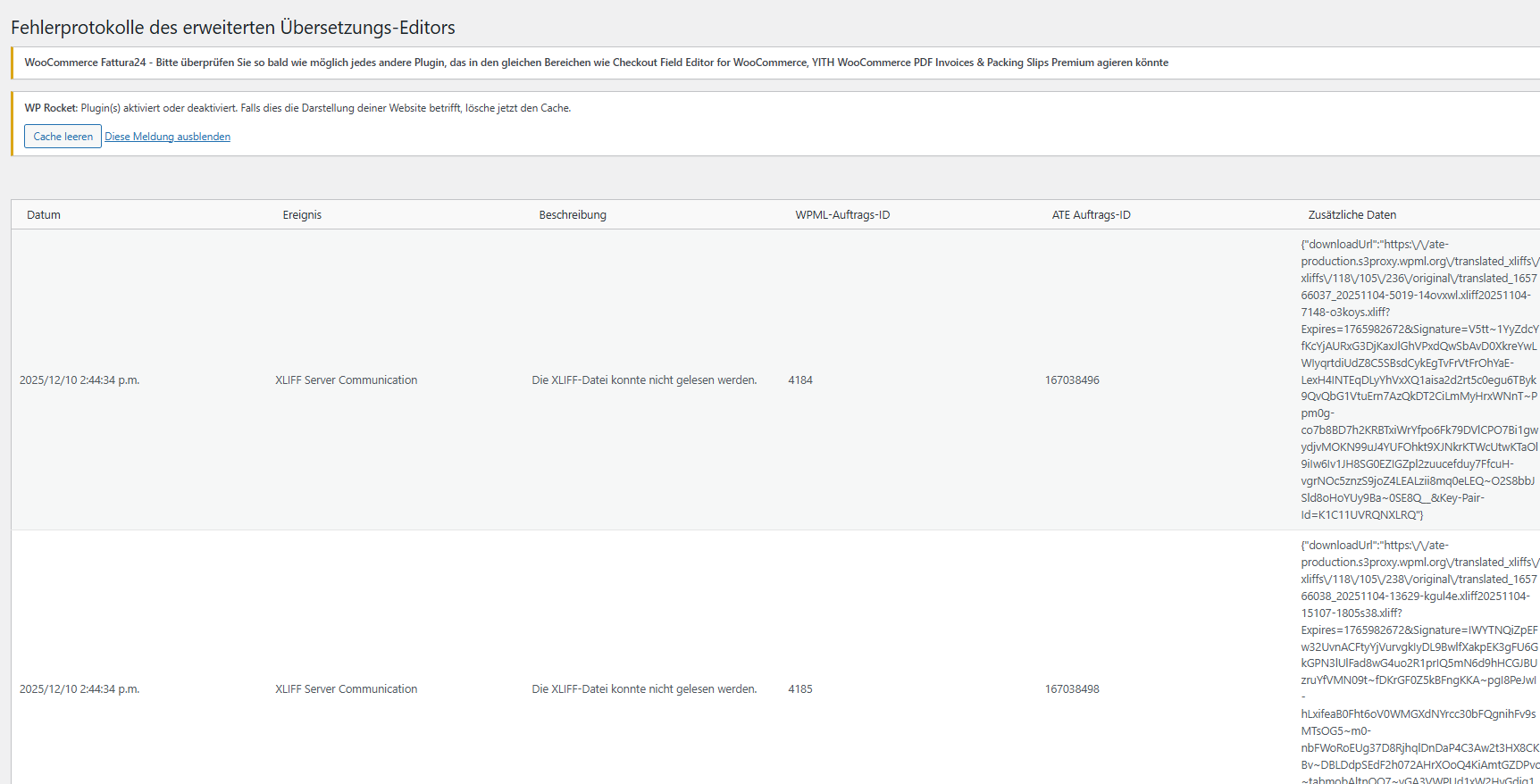Click the "Beschreibung" column header
1540x784 pixels.
(x=573, y=215)
